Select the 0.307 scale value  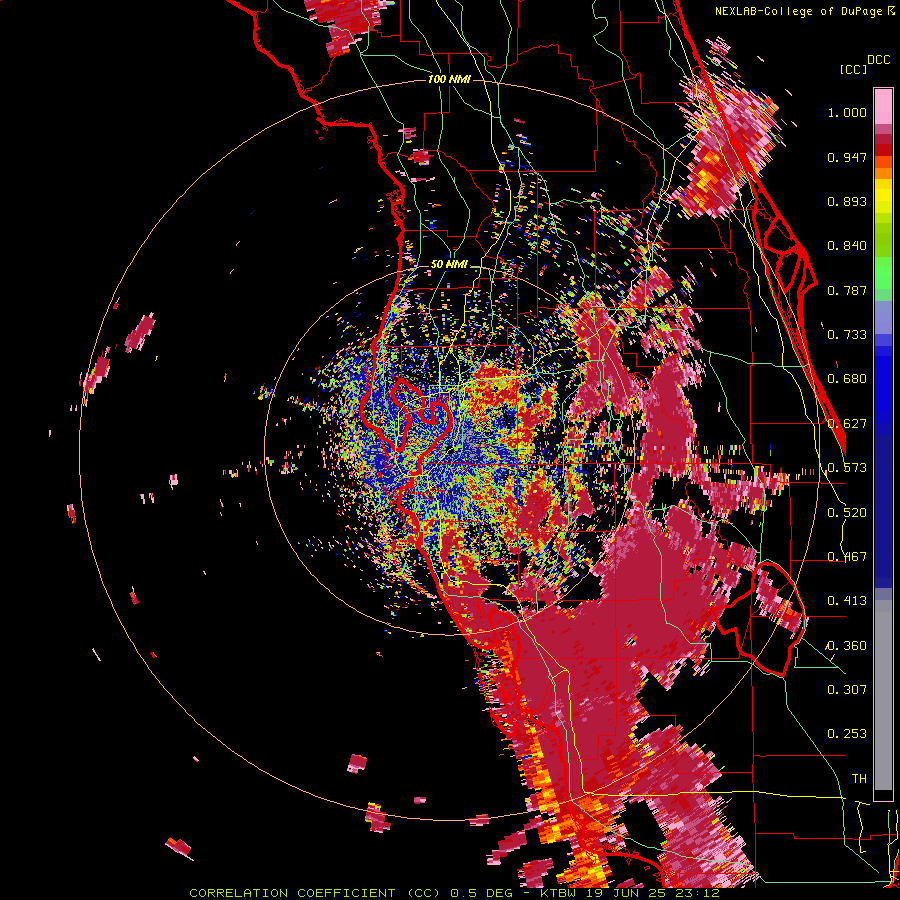pos(847,690)
